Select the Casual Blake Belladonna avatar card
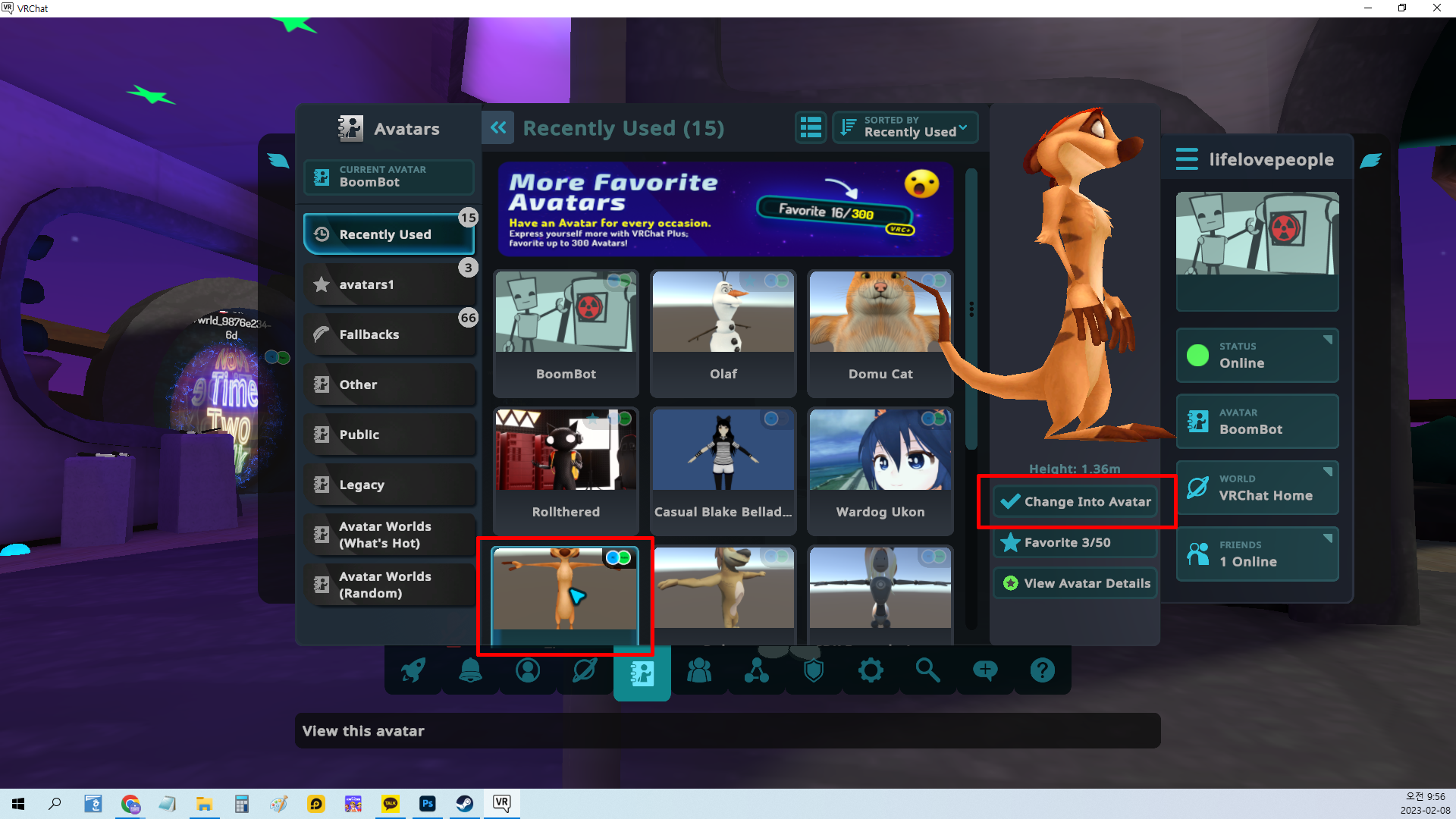 [x=723, y=471]
